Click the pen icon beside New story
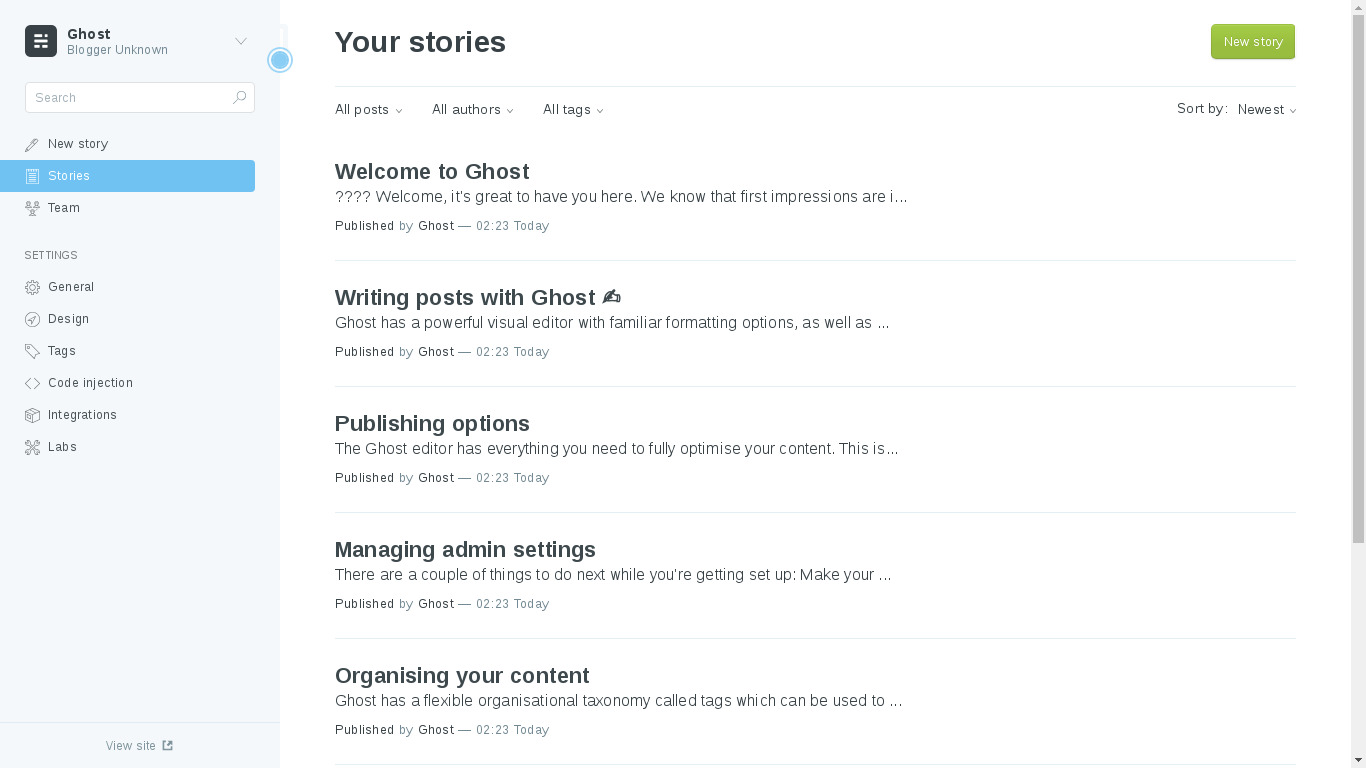The height and width of the screenshot is (768, 1366). pyautogui.click(x=32, y=144)
